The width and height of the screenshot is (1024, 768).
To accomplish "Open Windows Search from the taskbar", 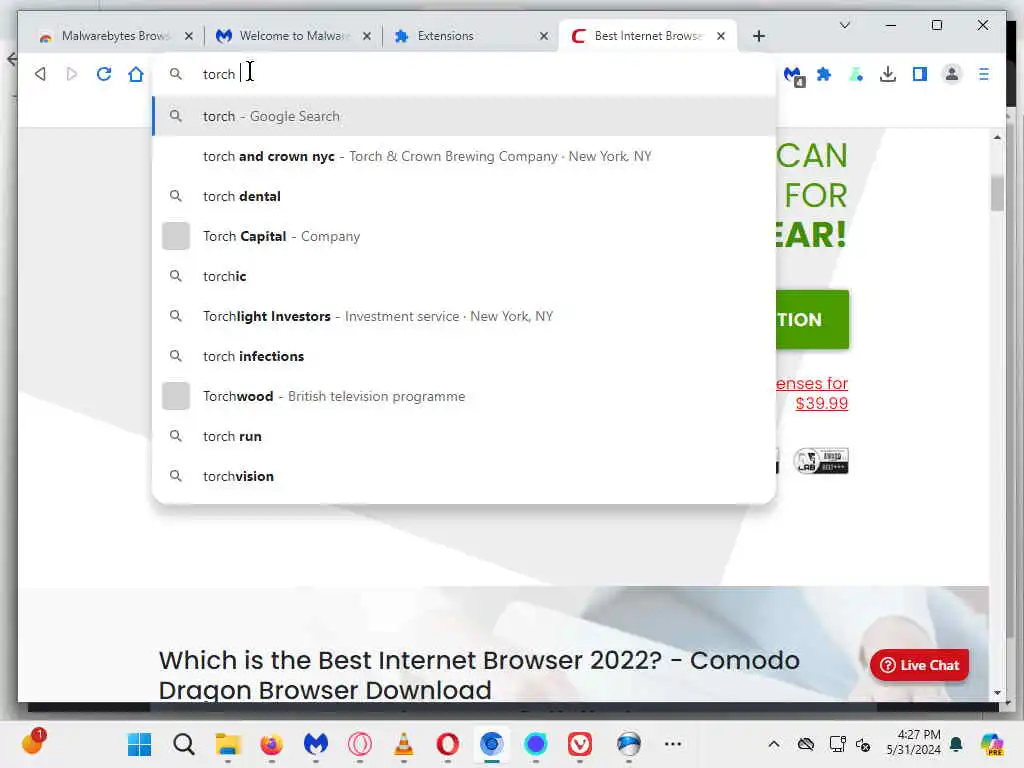I will click(184, 744).
